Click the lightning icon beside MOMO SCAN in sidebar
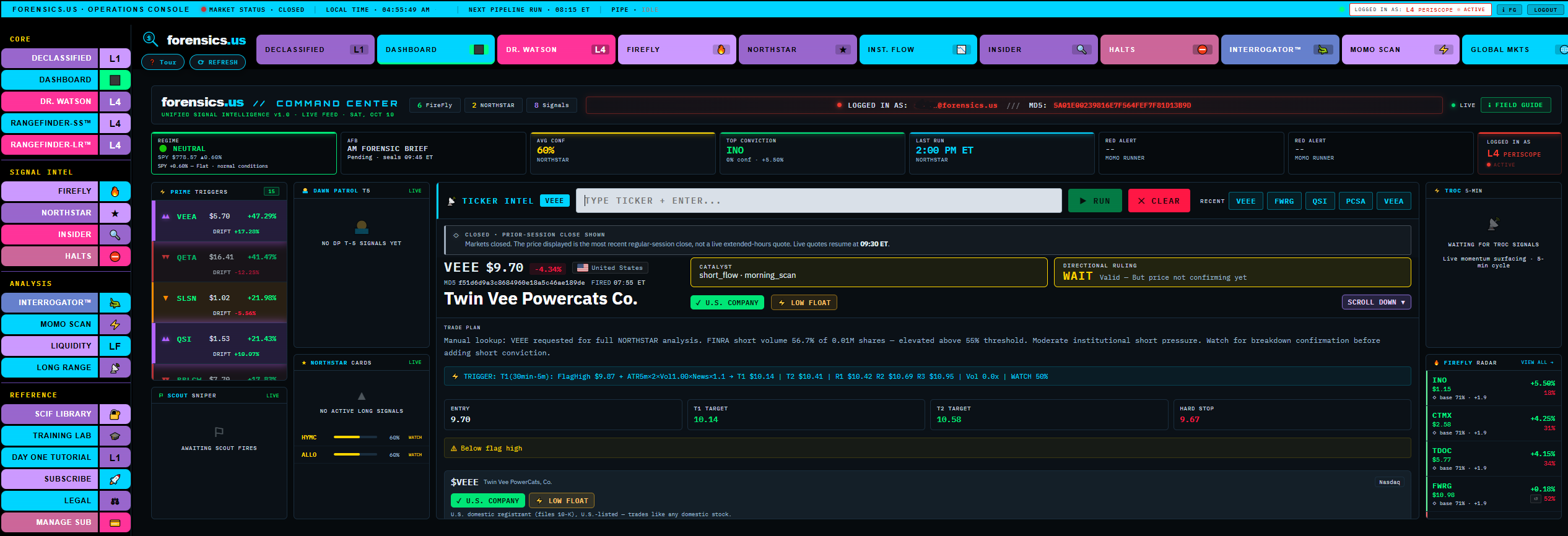 pos(115,324)
